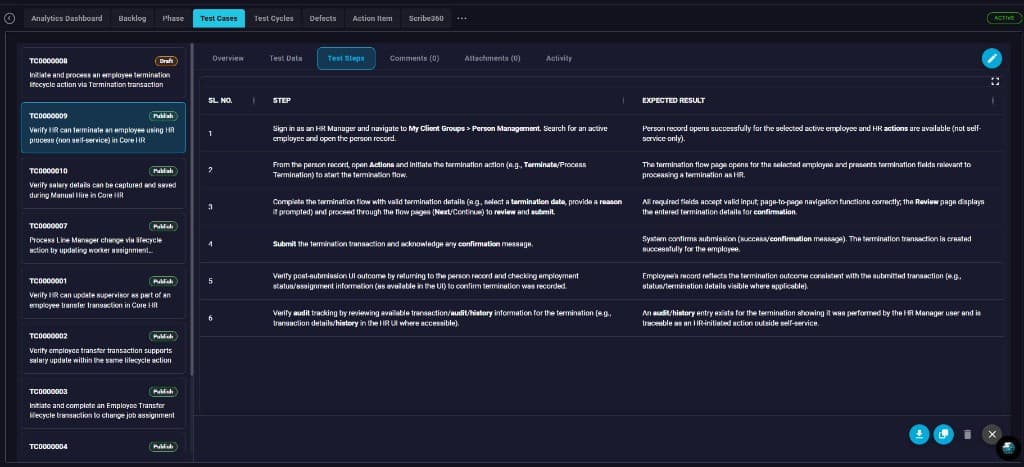Click the SL. NO. column header
The image size is (1024, 467).
[221, 101]
